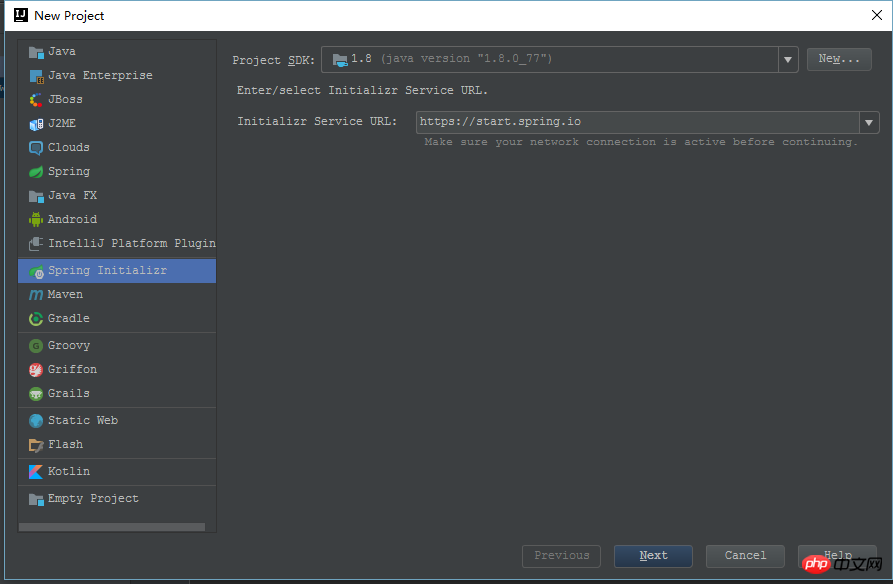The height and width of the screenshot is (584, 893).
Task: Select the JBoss project type label
Action: click(65, 99)
